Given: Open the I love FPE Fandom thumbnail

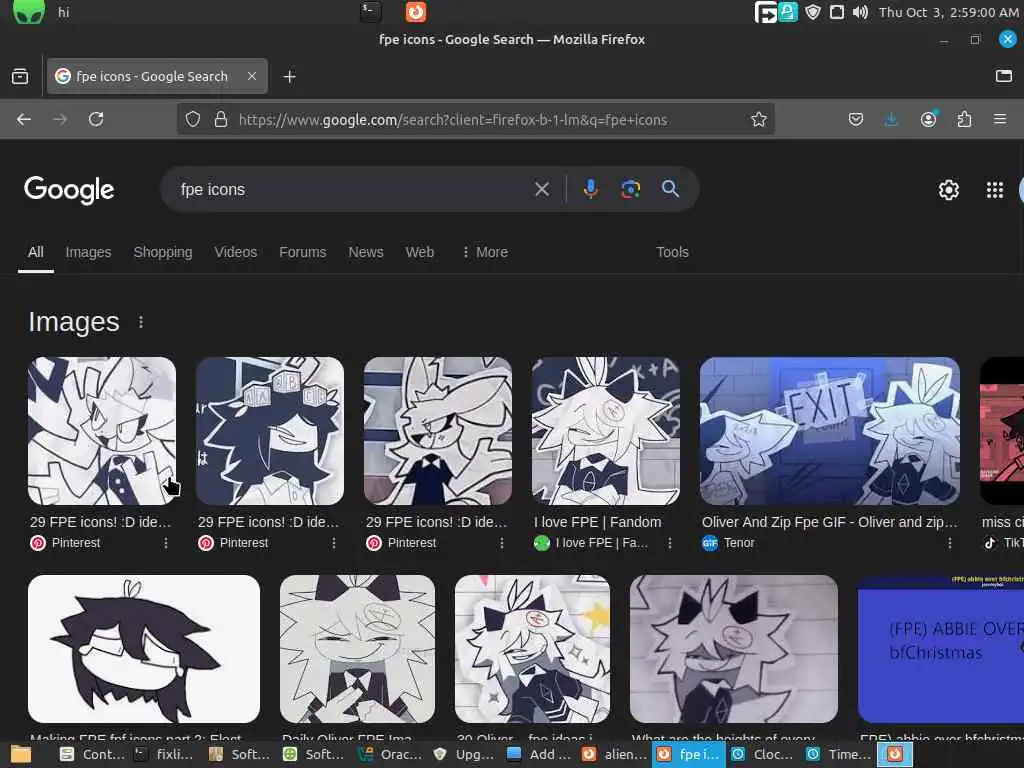Looking at the screenshot, I should point(605,431).
